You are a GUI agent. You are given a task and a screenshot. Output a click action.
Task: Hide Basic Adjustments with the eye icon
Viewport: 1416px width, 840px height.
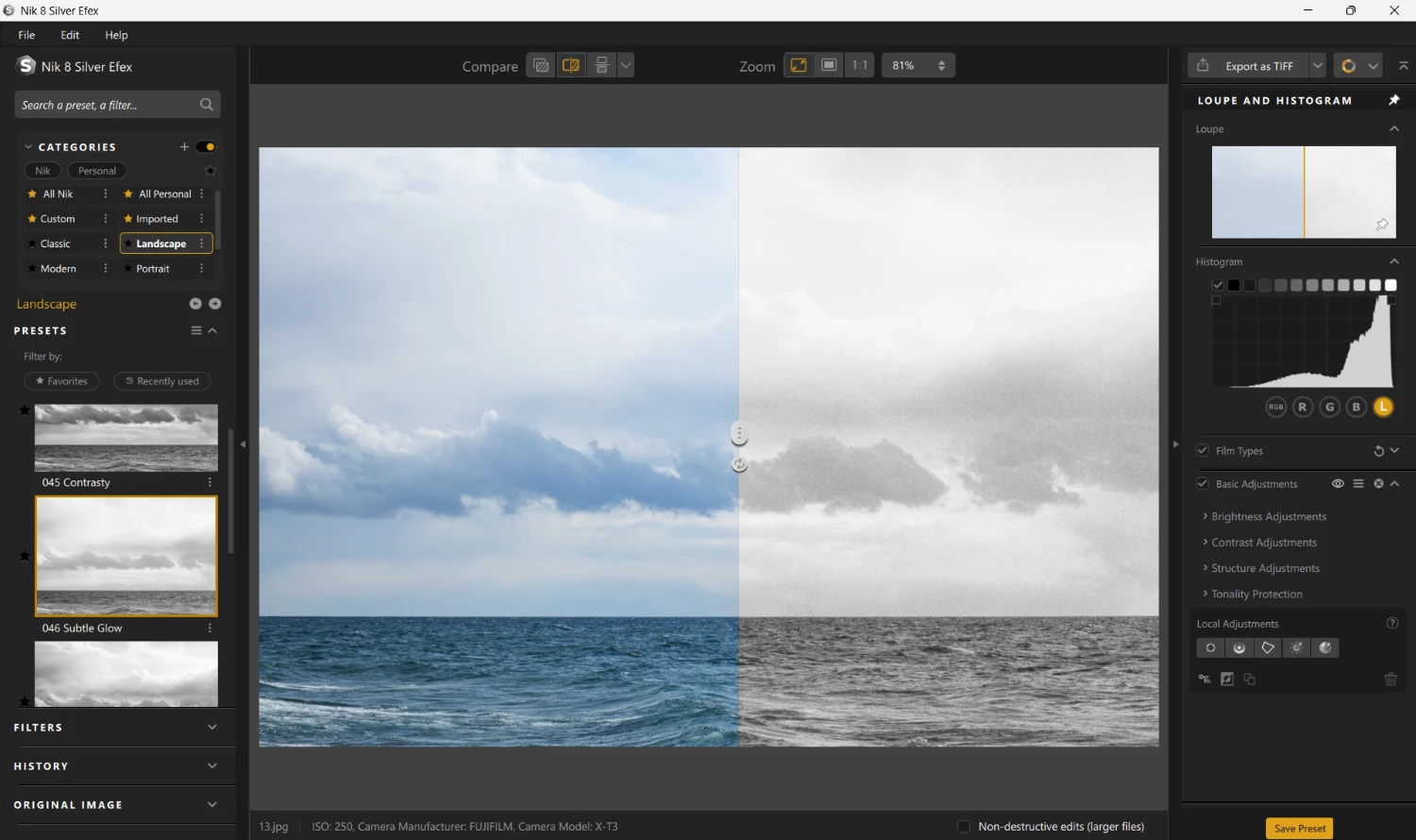tap(1338, 483)
